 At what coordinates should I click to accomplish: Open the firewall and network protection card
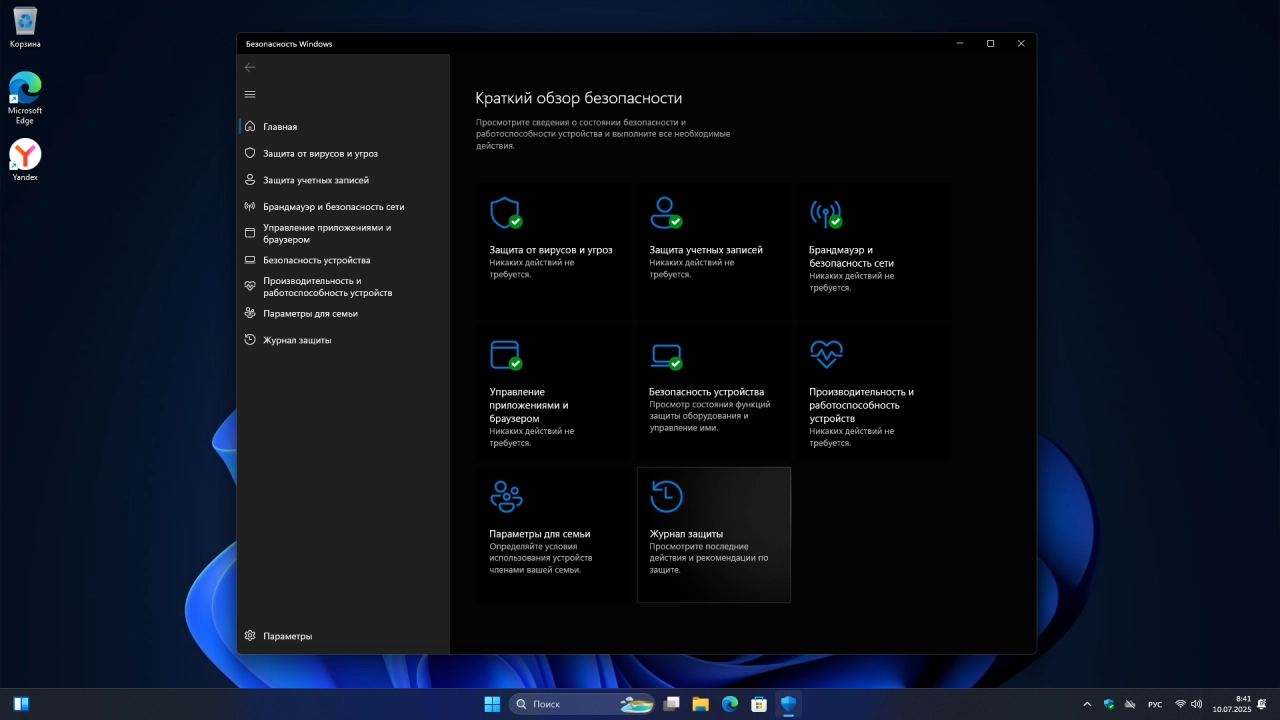pyautogui.click(x=873, y=251)
